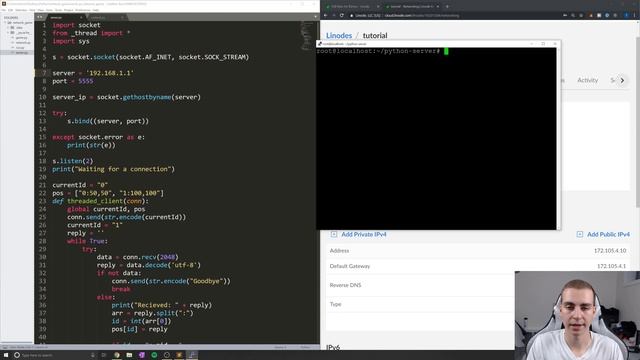The height and width of the screenshot is (360, 640).
Task: Click Add Private IPv4
Action: pos(359,234)
